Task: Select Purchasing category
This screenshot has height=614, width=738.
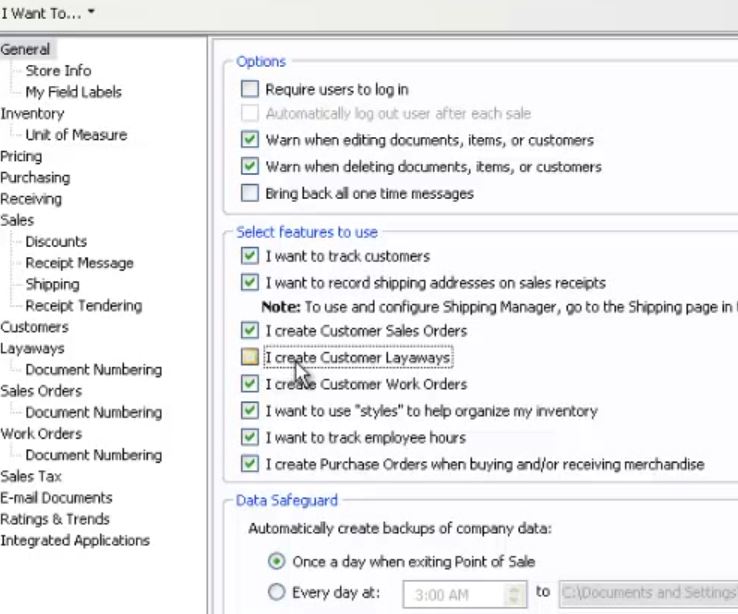Action: click(x=35, y=177)
